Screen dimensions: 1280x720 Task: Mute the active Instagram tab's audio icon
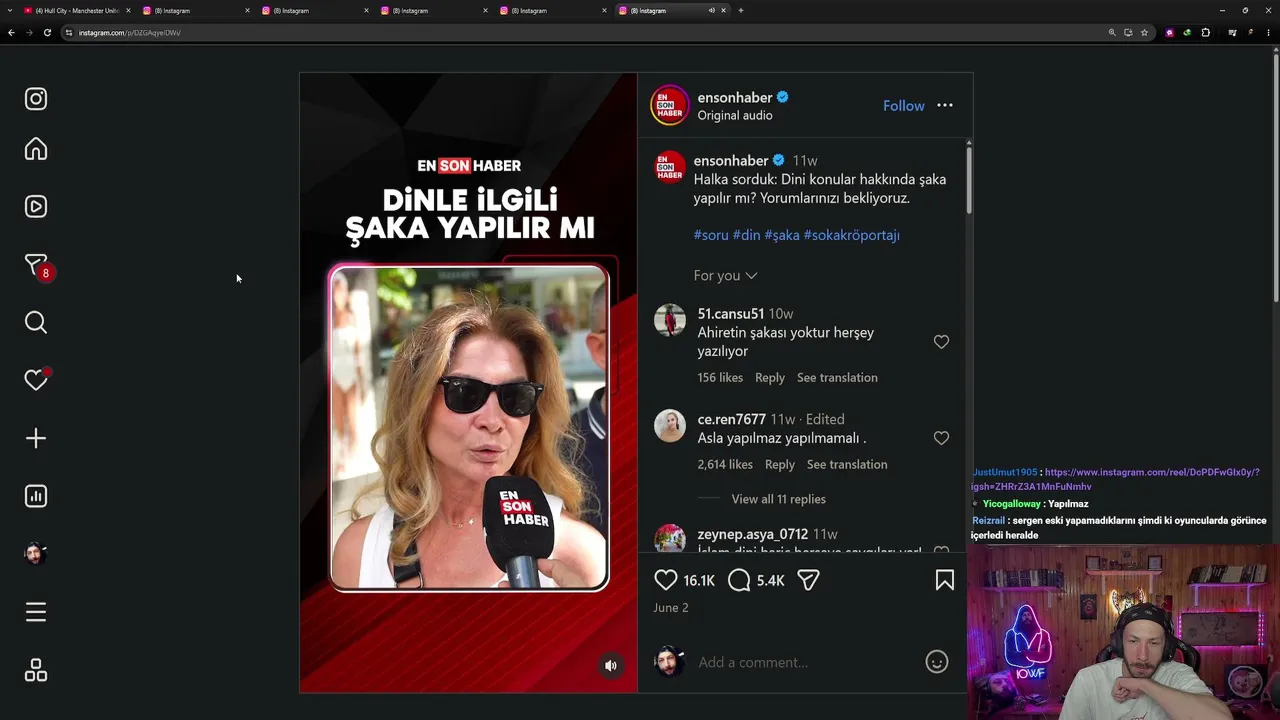tap(712, 10)
